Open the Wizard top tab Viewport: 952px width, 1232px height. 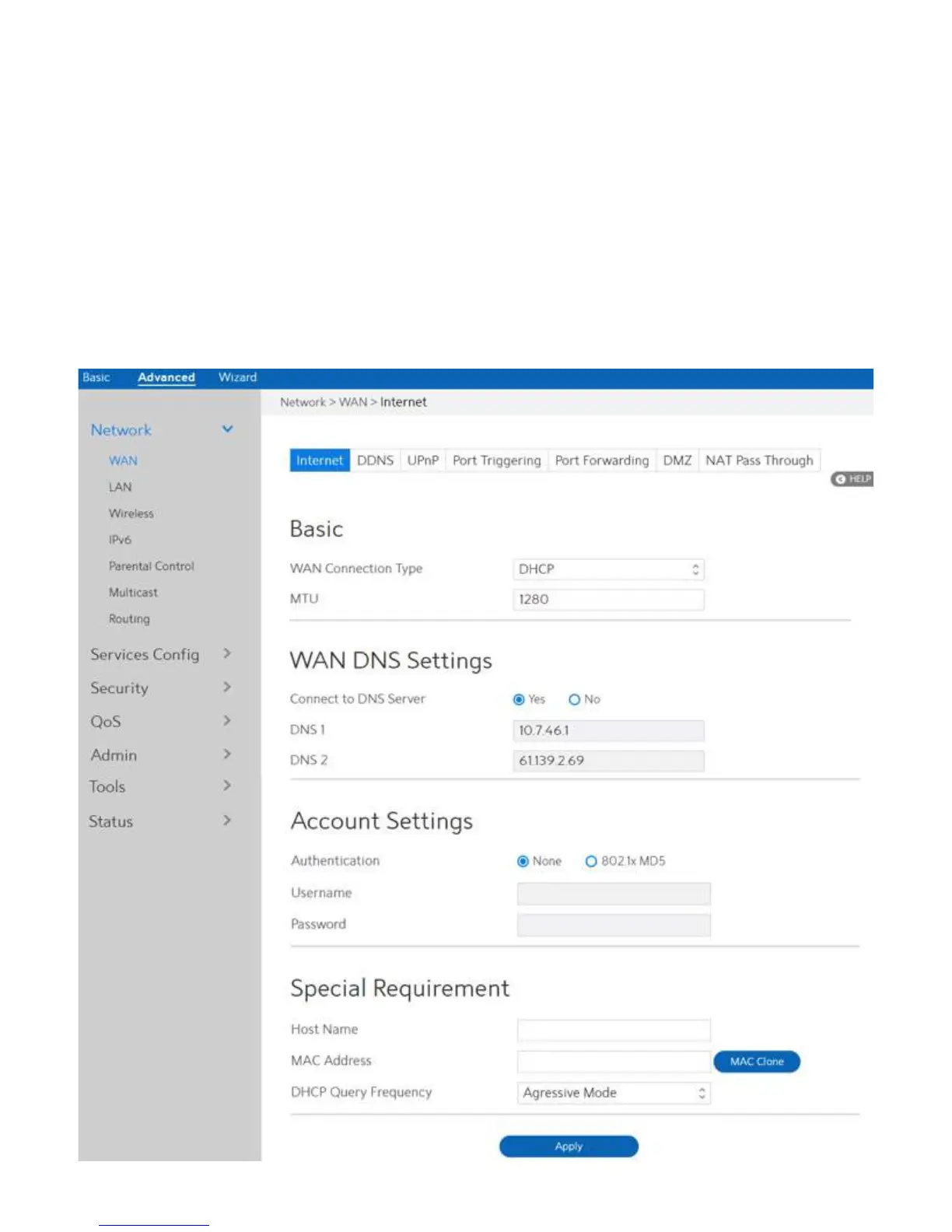coord(237,377)
